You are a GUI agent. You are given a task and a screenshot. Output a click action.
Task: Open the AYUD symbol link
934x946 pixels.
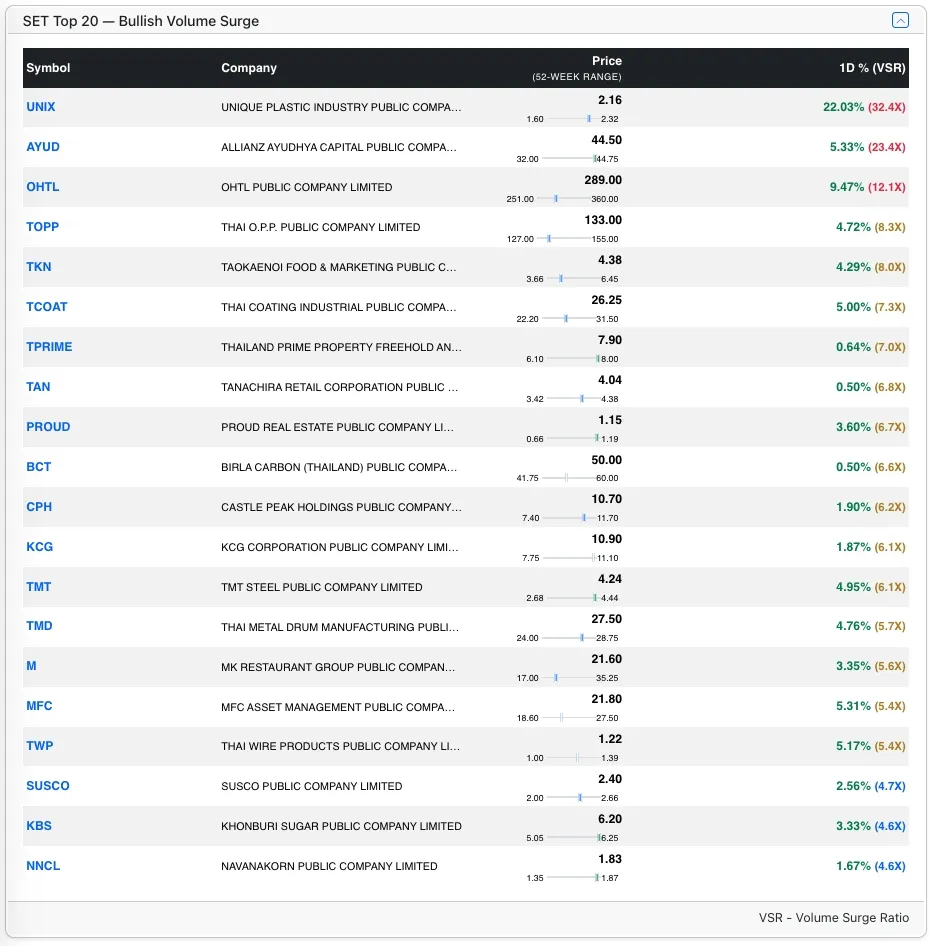(43, 147)
